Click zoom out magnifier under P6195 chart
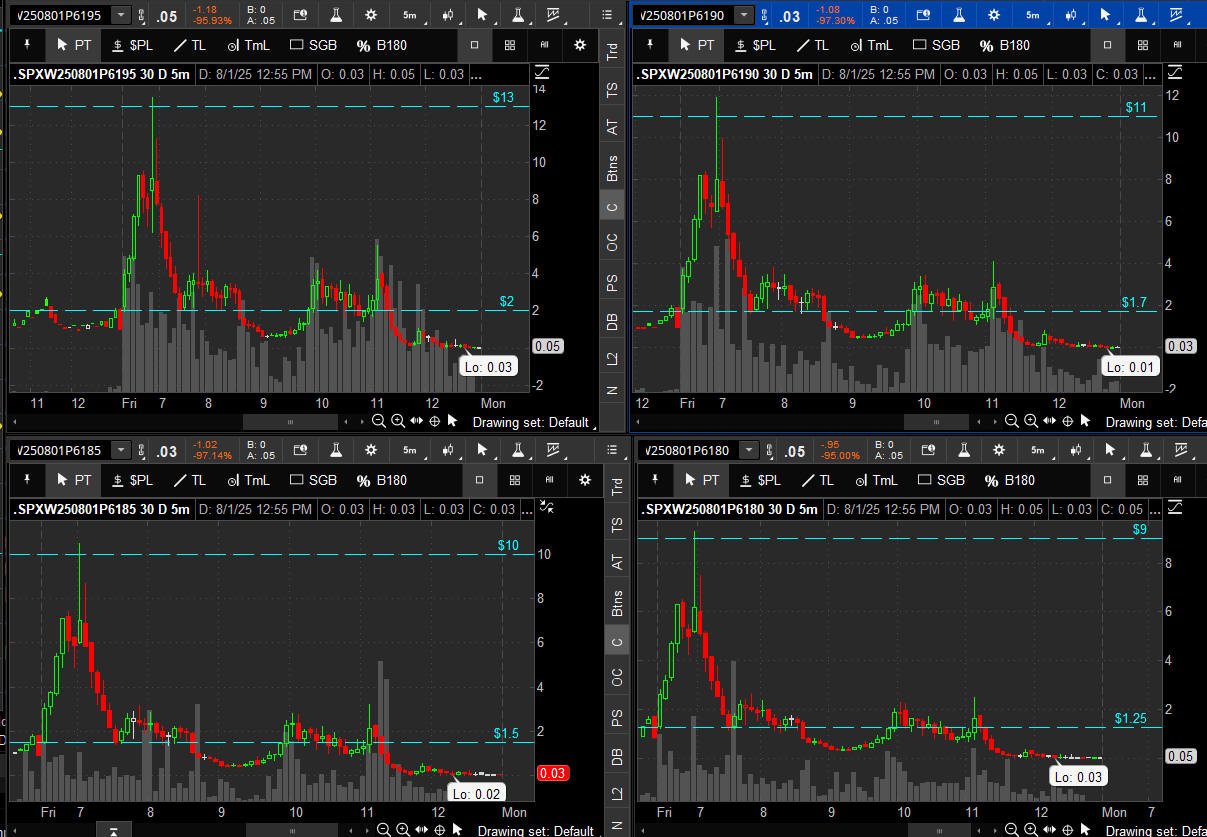 pyautogui.click(x=379, y=421)
